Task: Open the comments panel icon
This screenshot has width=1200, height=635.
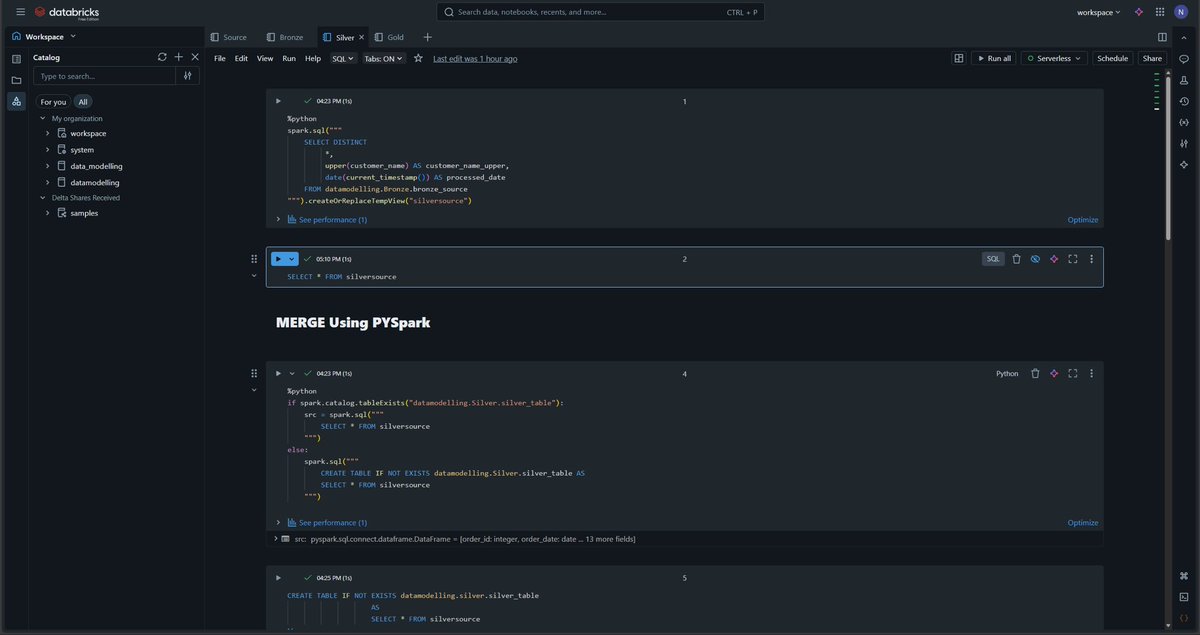Action: (x=1184, y=59)
